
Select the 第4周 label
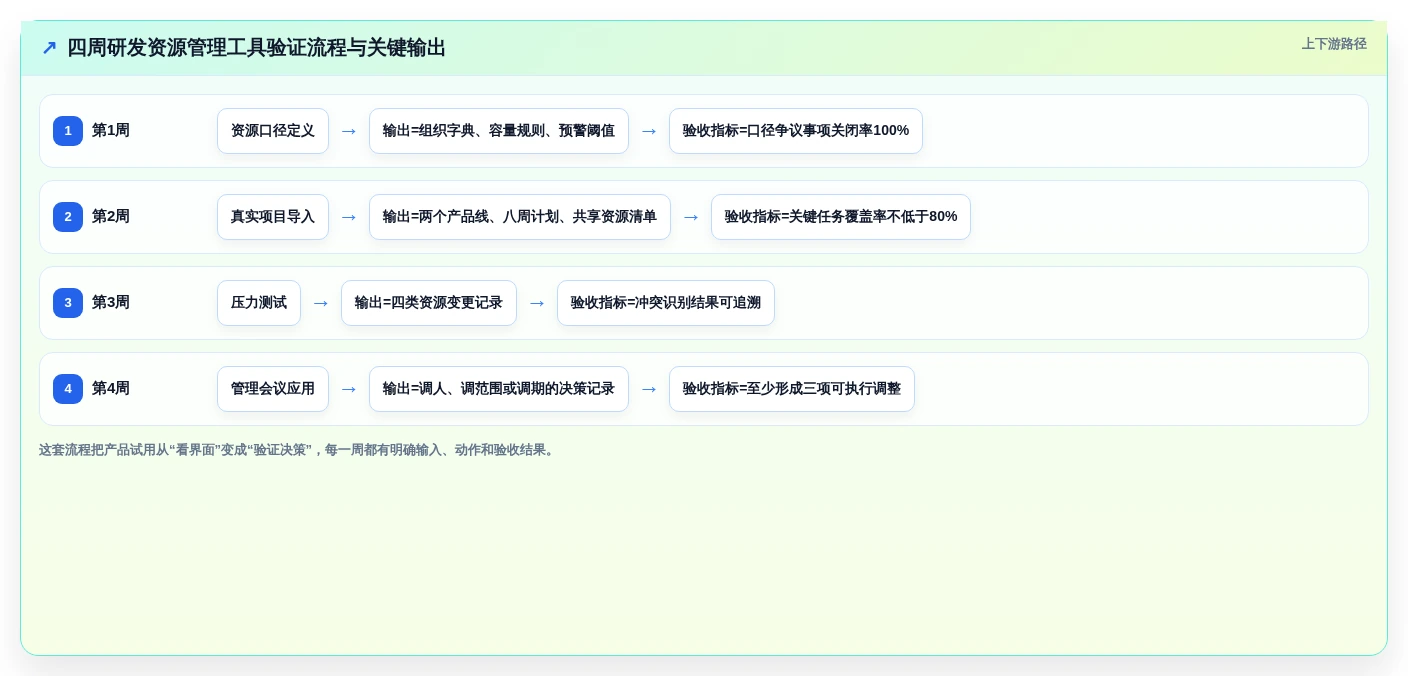(x=111, y=389)
